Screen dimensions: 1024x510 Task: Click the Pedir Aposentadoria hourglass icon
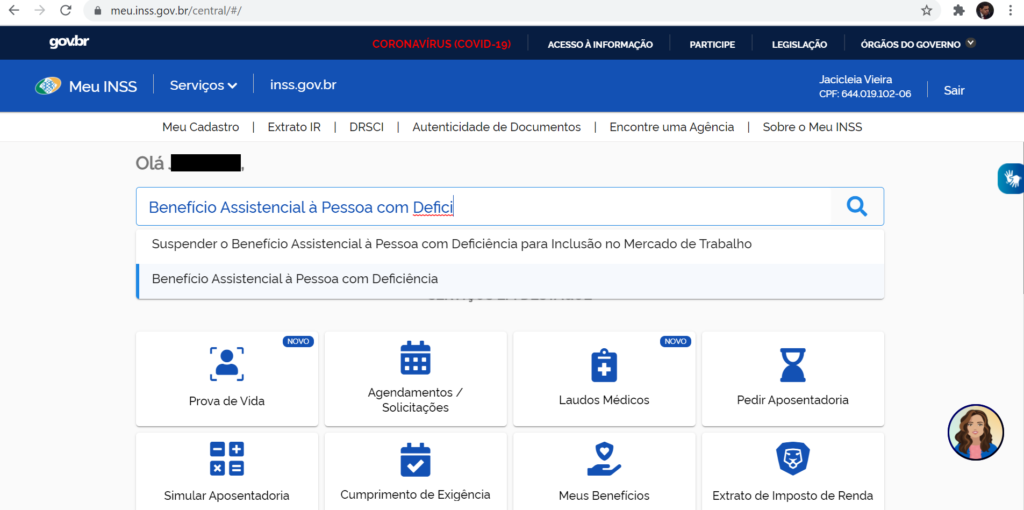coord(793,364)
